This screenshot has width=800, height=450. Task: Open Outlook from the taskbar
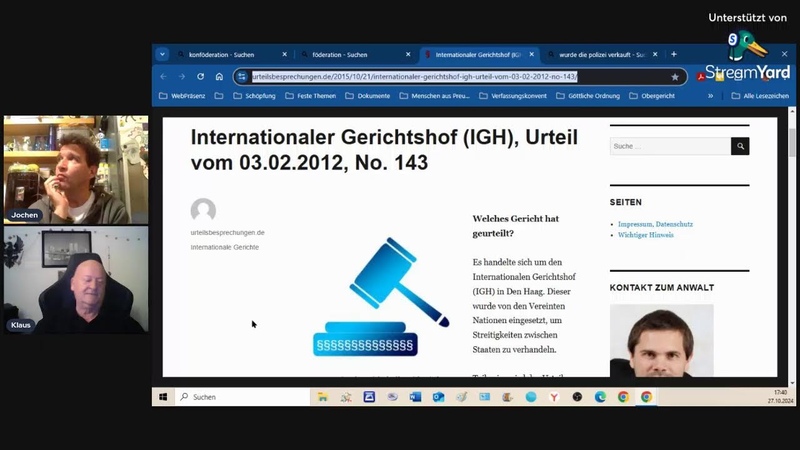point(438,397)
